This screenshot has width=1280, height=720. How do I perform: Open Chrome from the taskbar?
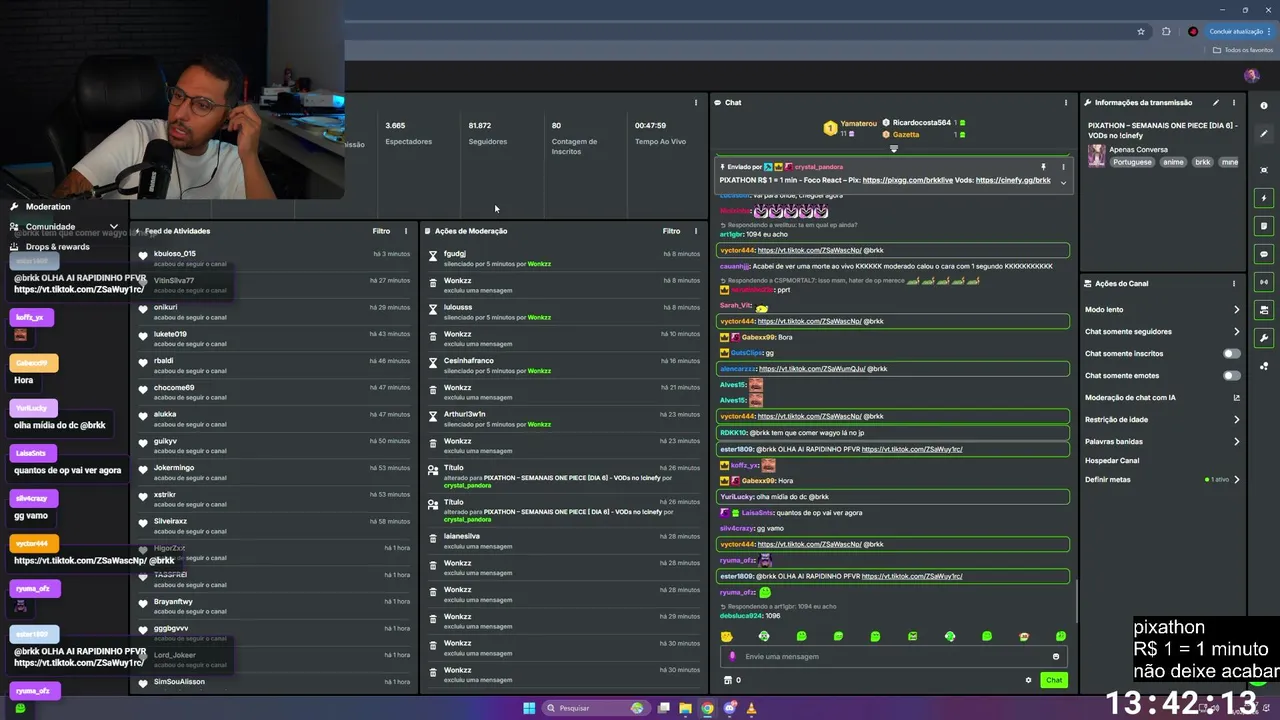(707, 708)
